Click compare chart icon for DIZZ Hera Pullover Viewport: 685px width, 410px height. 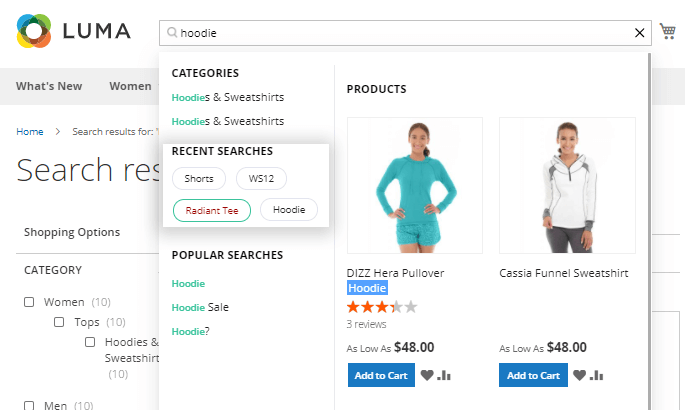pos(444,375)
